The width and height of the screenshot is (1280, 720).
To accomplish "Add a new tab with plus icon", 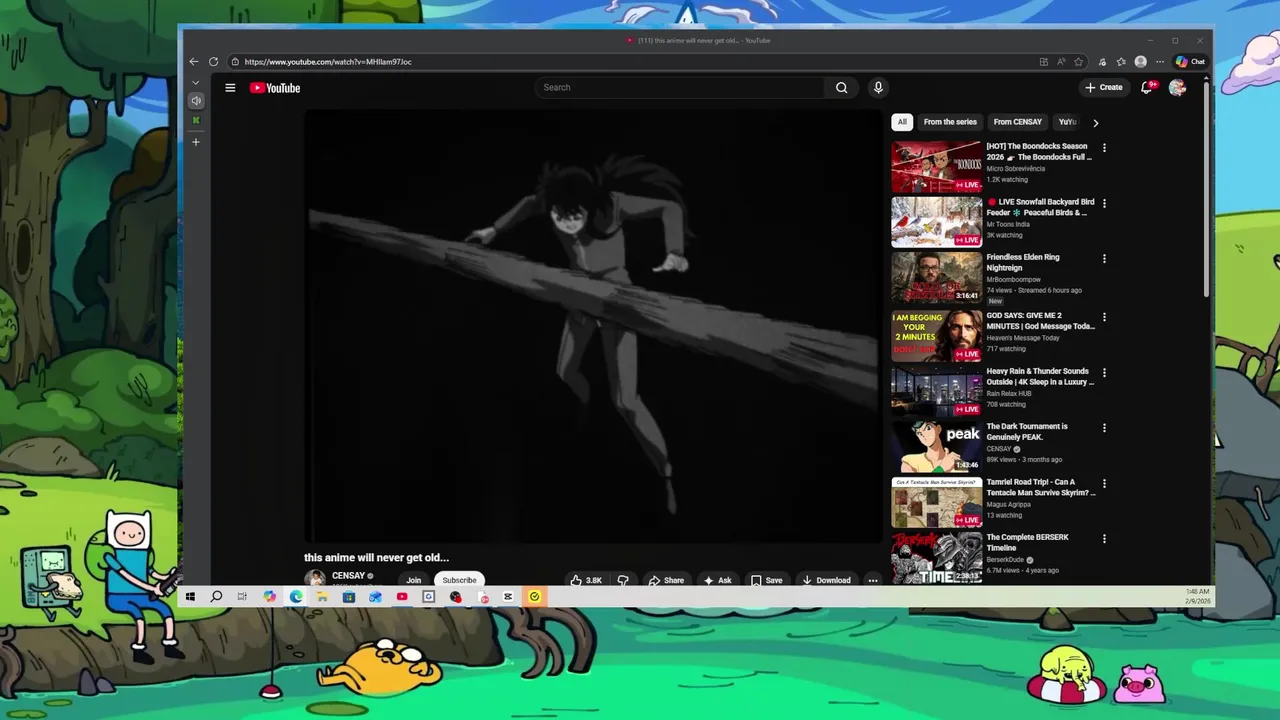I will (196, 142).
